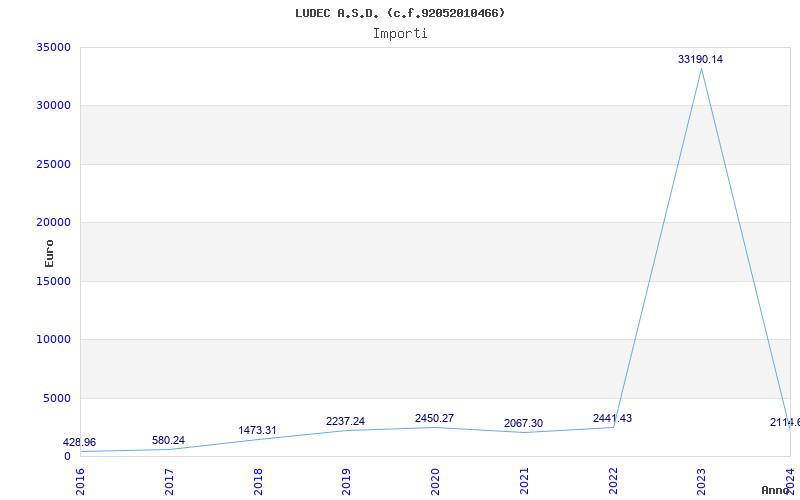This screenshot has height=500, width=800.
Task: Click the Euro y-axis title
Action: [49, 253]
